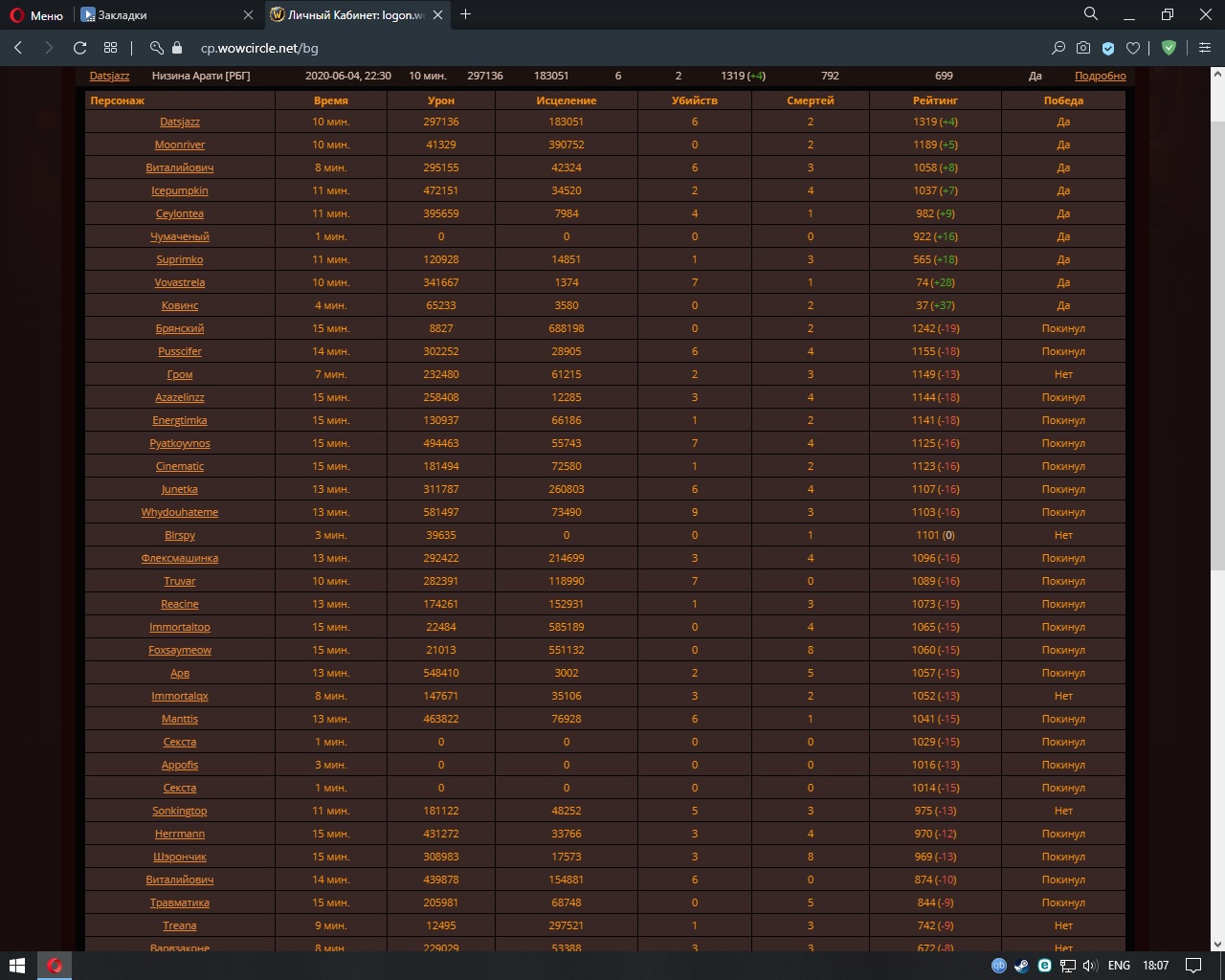Go back using the back arrow
This screenshot has width=1225, height=980.
pos(18,48)
